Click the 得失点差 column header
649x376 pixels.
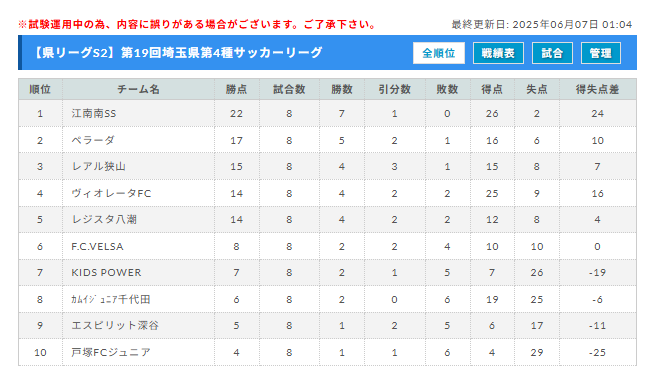(597, 89)
